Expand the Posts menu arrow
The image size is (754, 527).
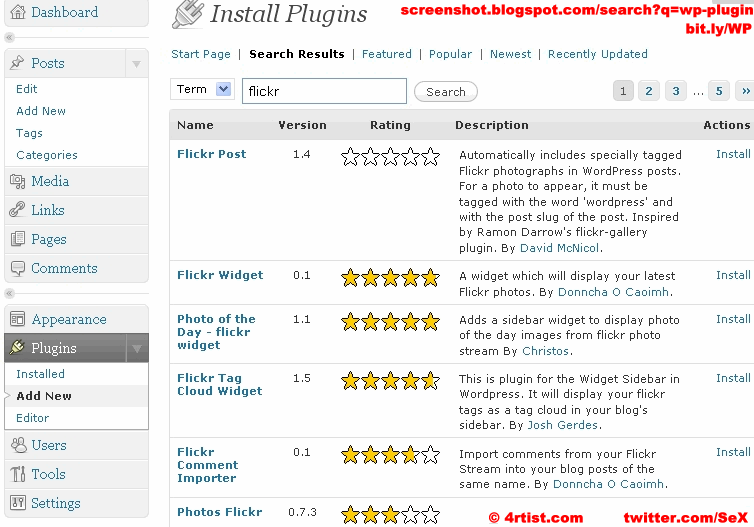click(137, 63)
